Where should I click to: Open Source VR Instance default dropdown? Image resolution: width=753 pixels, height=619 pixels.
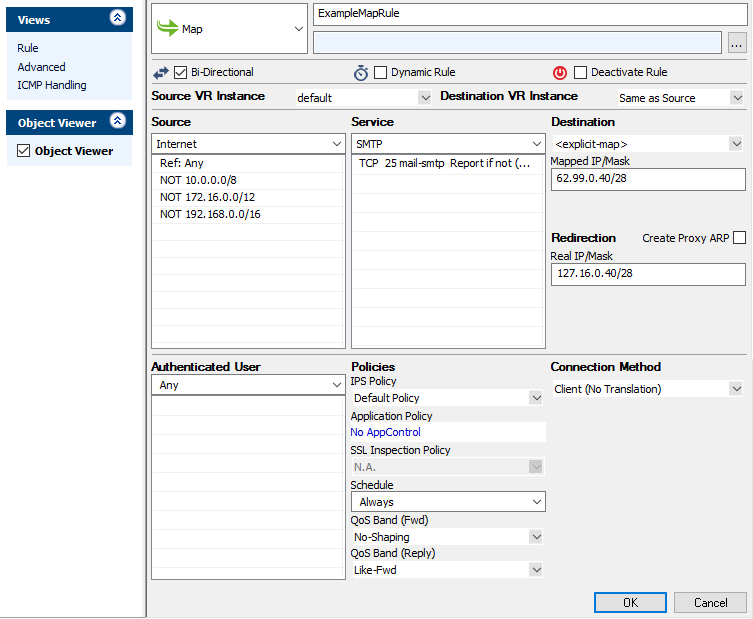coord(363,98)
